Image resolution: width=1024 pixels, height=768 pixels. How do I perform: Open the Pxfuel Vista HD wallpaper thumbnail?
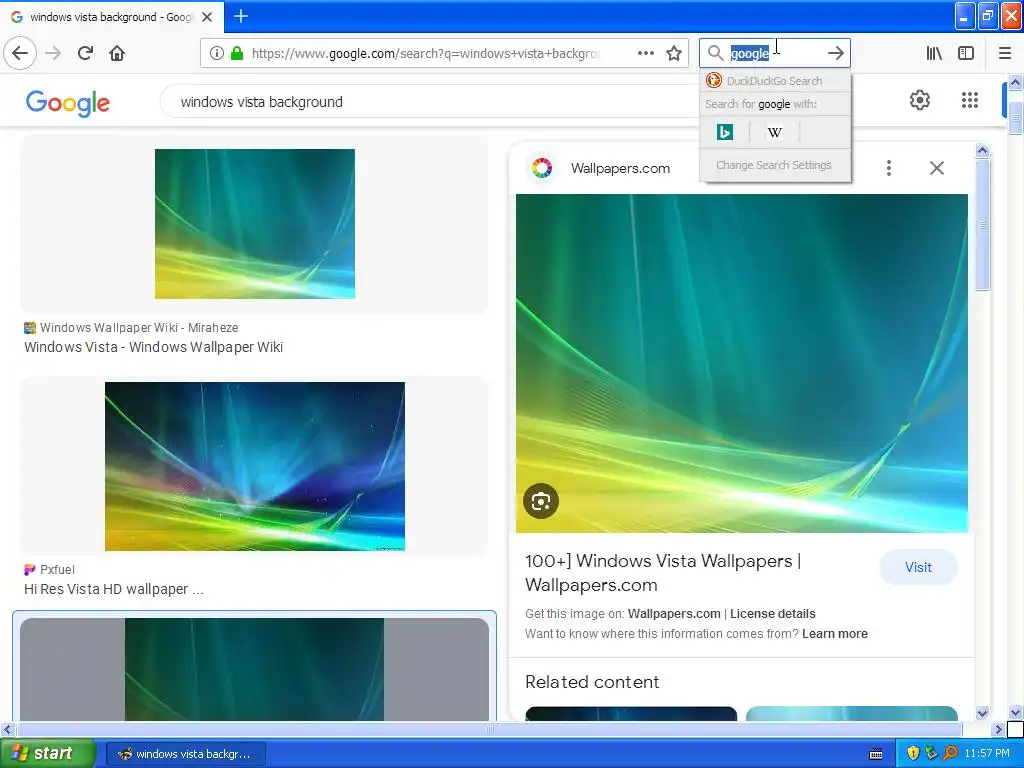pos(255,466)
